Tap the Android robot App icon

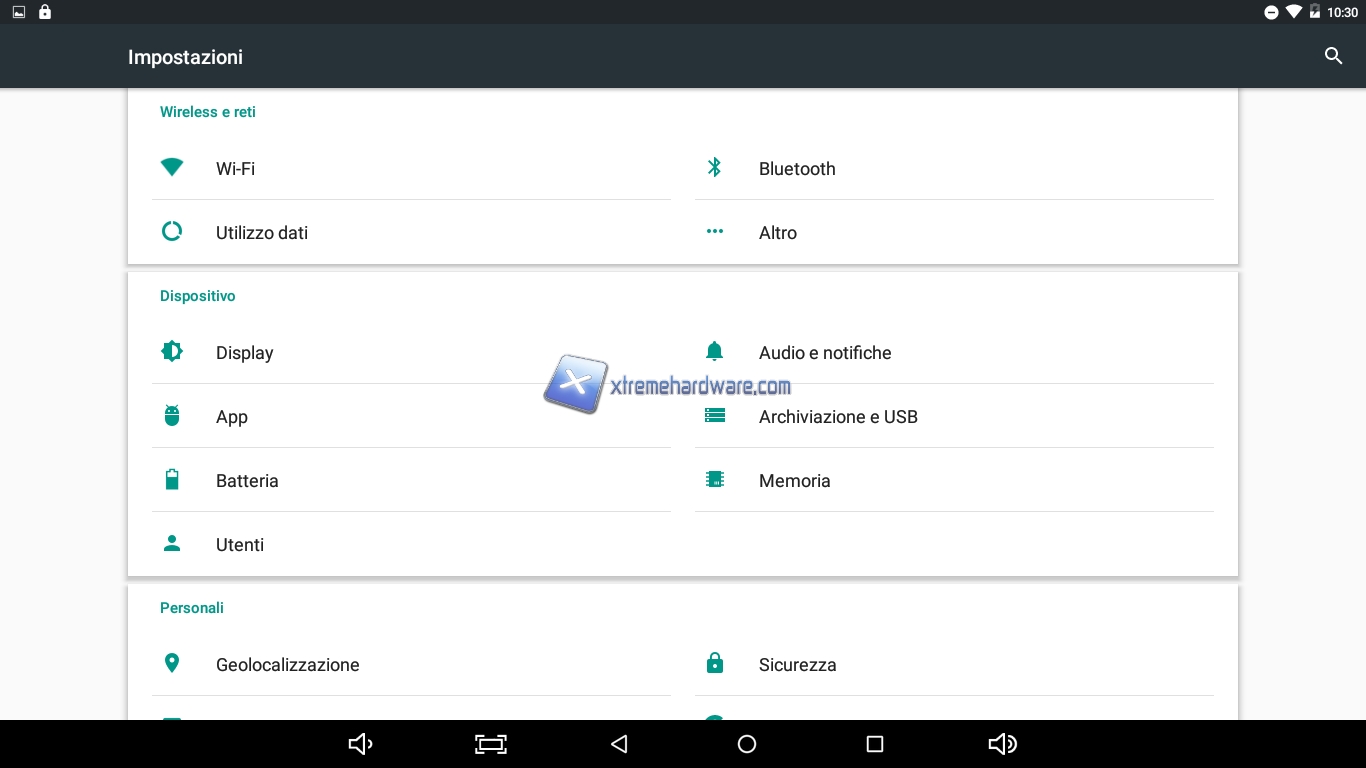tap(172, 416)
